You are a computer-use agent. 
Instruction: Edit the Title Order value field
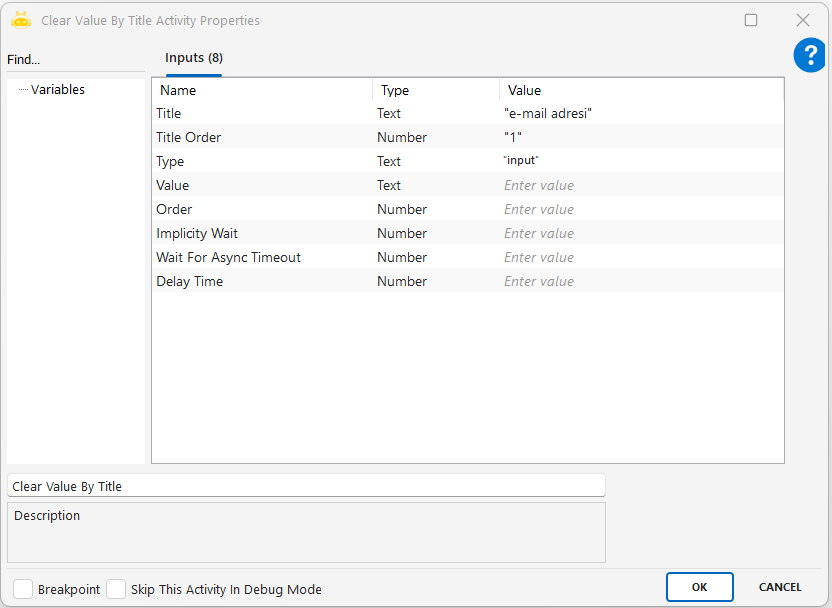coord(640,138)
